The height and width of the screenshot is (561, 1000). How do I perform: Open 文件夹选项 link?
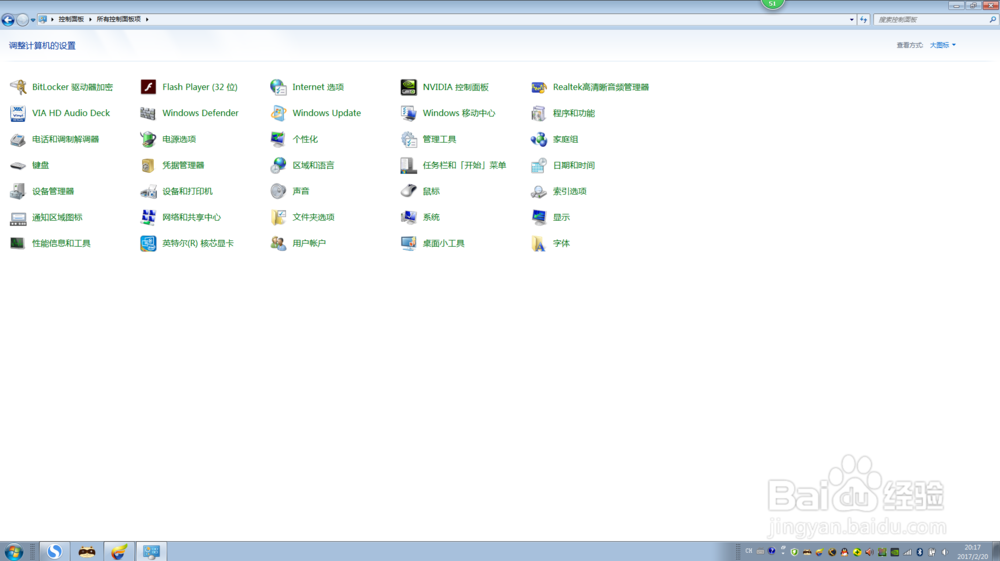(313, 217)
